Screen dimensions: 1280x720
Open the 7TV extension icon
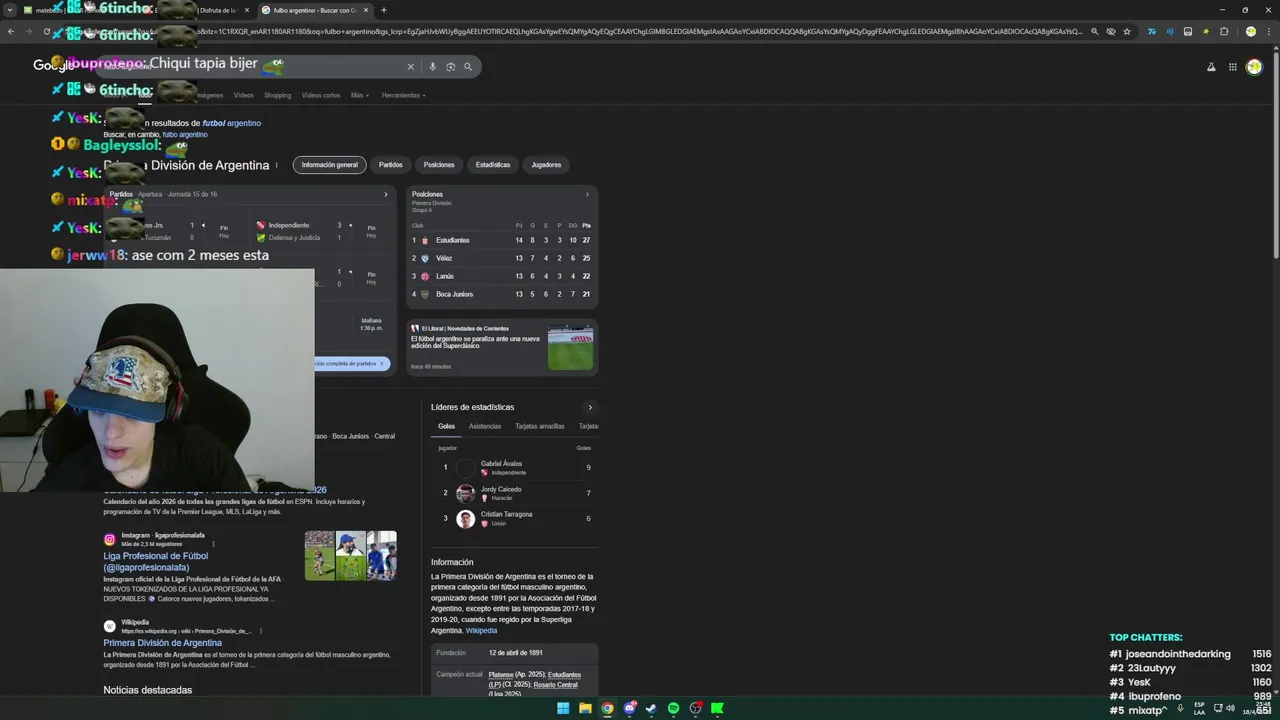[x=1151, y=31]
